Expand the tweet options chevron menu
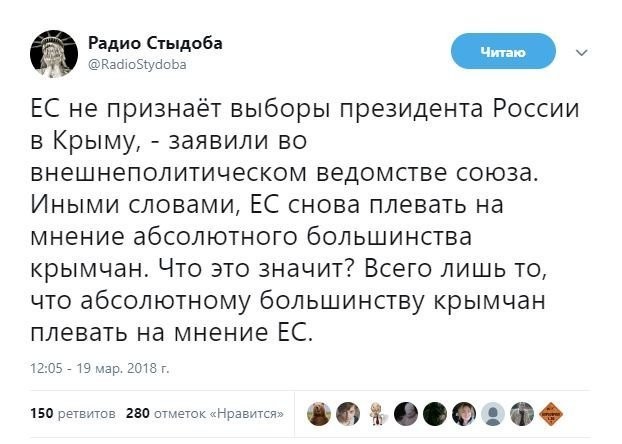Screen dimensions: 622x444 point(584,51)
